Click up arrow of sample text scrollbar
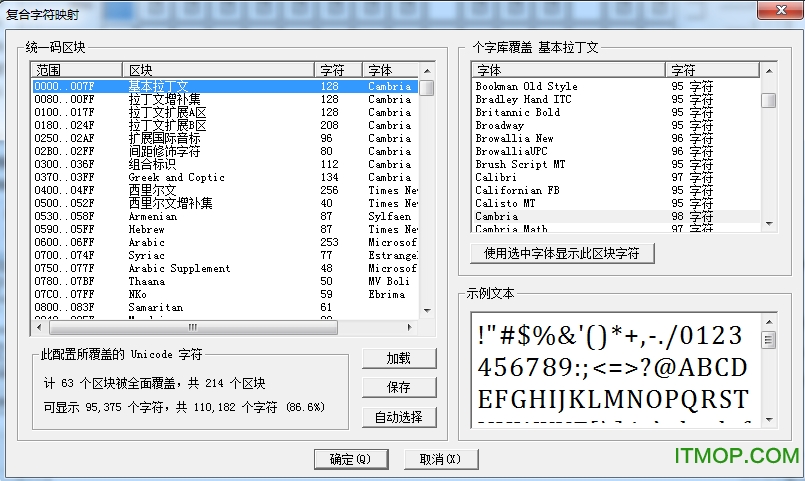This screenshot has height=481, width=805. 769,322
